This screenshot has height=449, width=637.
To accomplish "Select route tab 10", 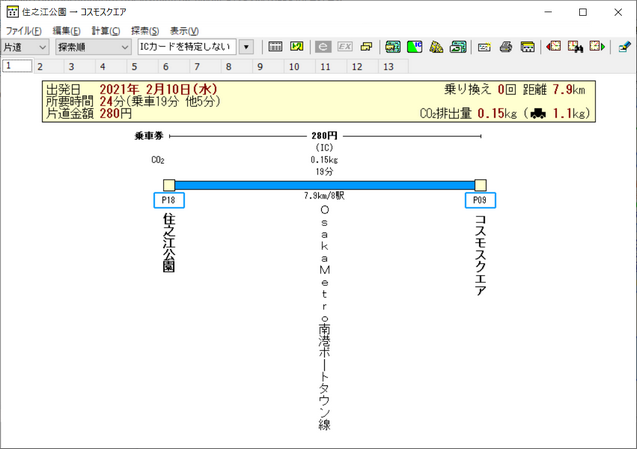I will [x=300, y=66].
